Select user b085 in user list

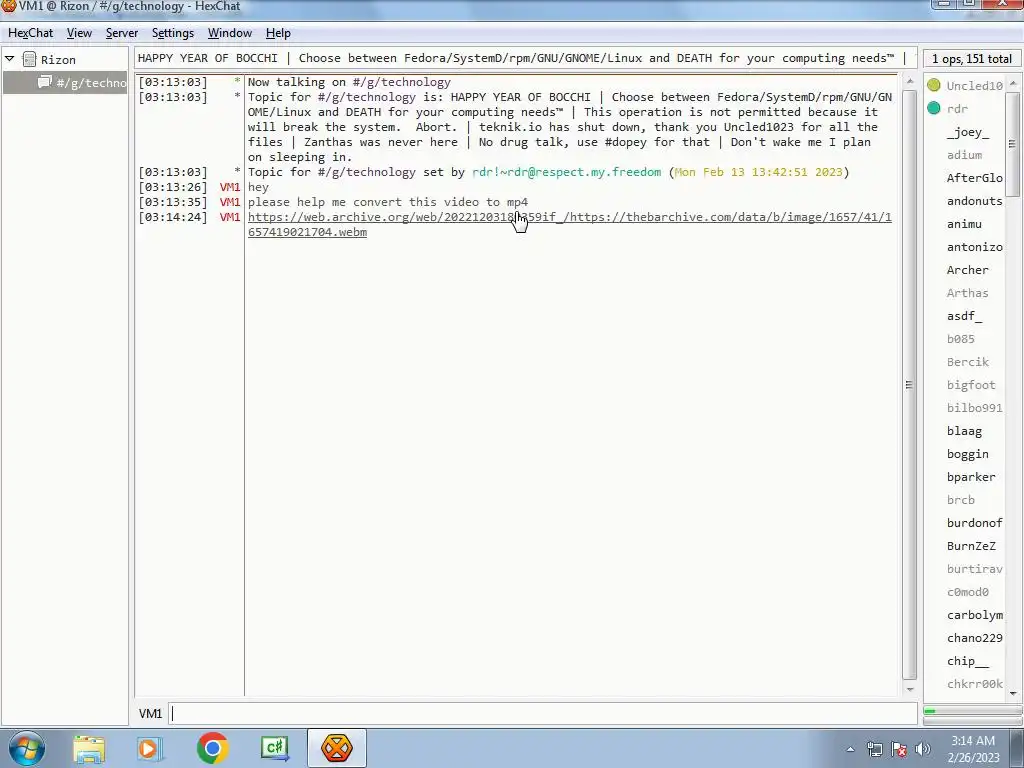(x=960, y=339)
